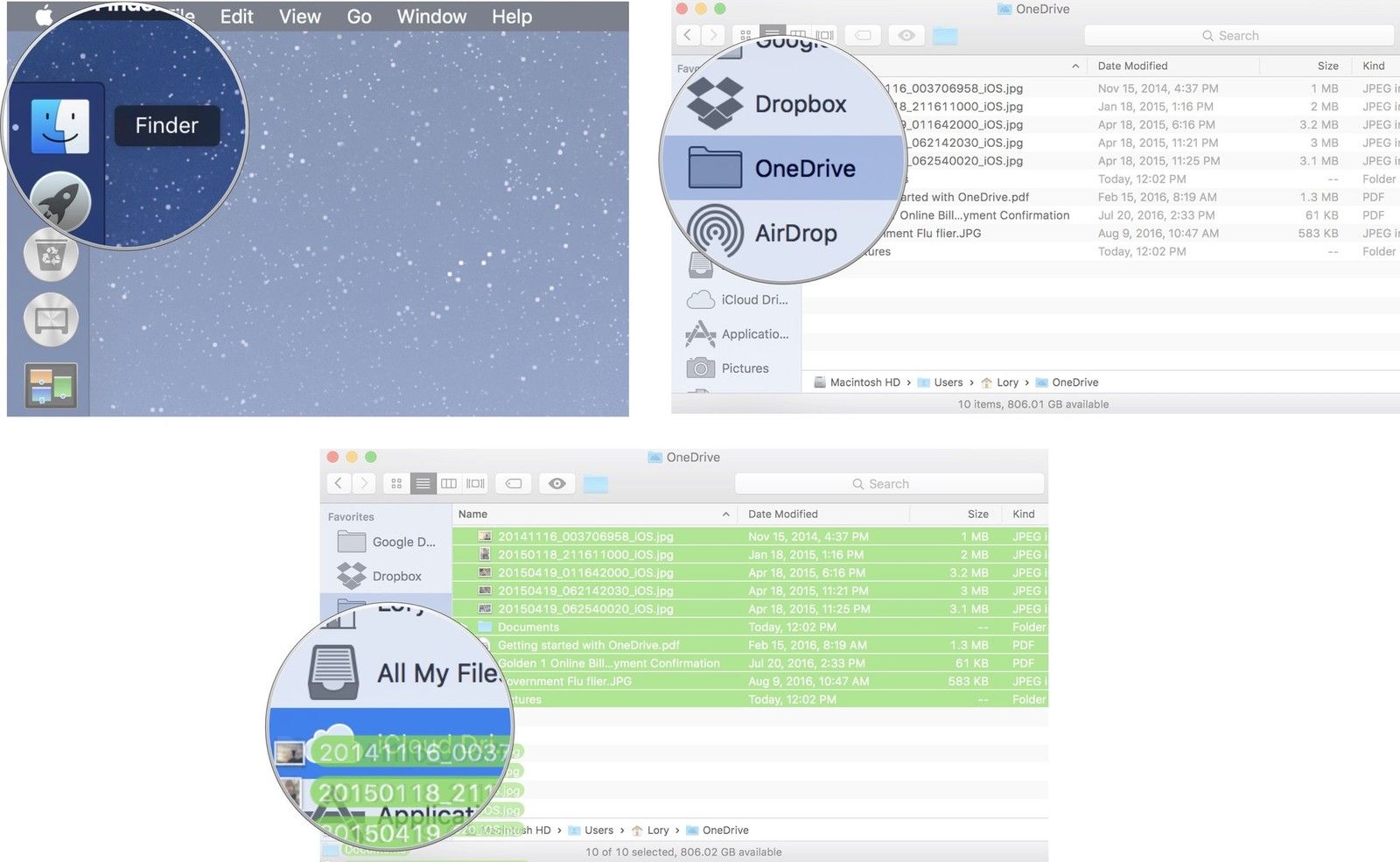This screenshot has width=1400, height=862.
Task: Preview selection with the Quick Look eye icon
Action: [x=557, y=483]
